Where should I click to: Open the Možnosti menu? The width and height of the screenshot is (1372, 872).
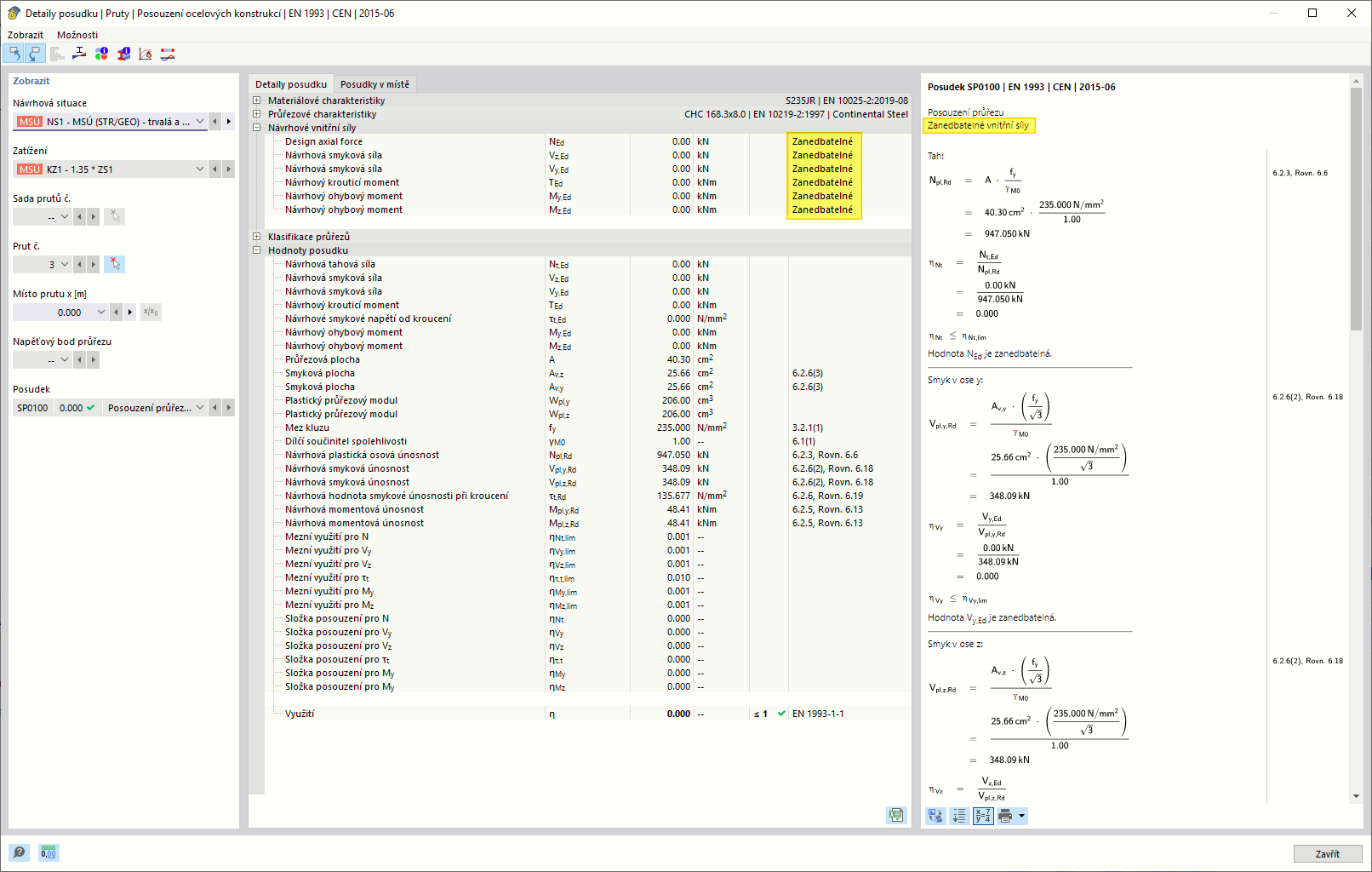77,35
